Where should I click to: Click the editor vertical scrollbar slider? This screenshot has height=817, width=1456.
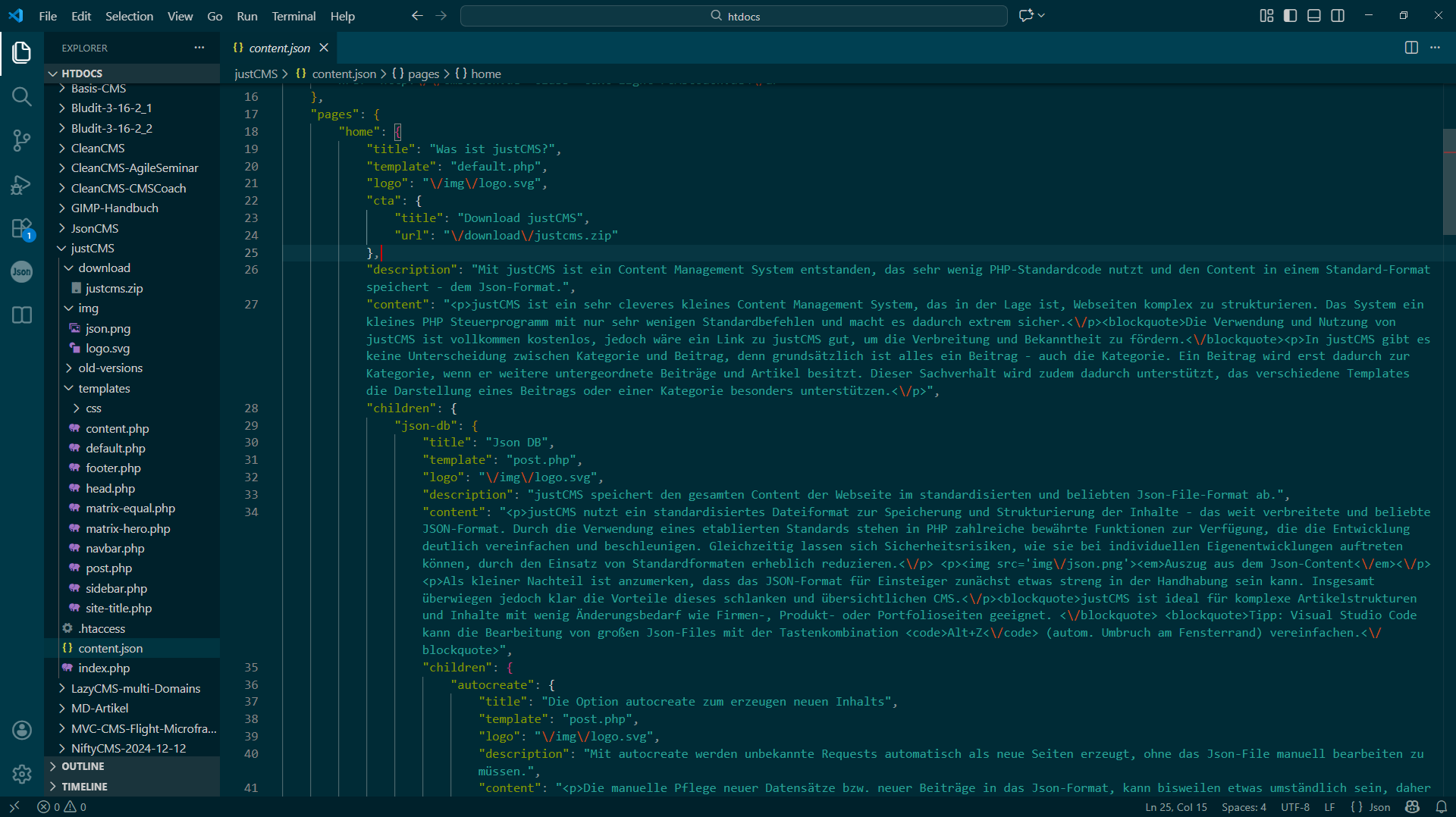(x=1448, y=182)
